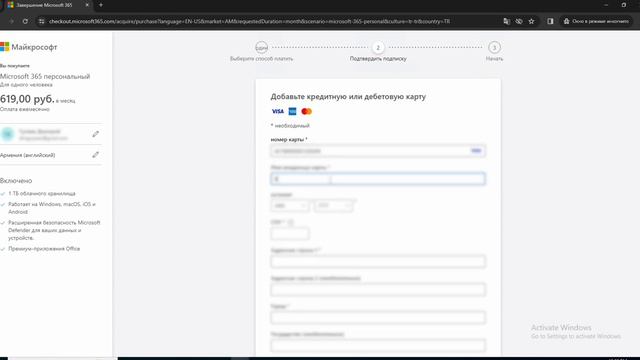Click the Mastercard logo
Screen dimensions: 640x360
tap(307, 111)
